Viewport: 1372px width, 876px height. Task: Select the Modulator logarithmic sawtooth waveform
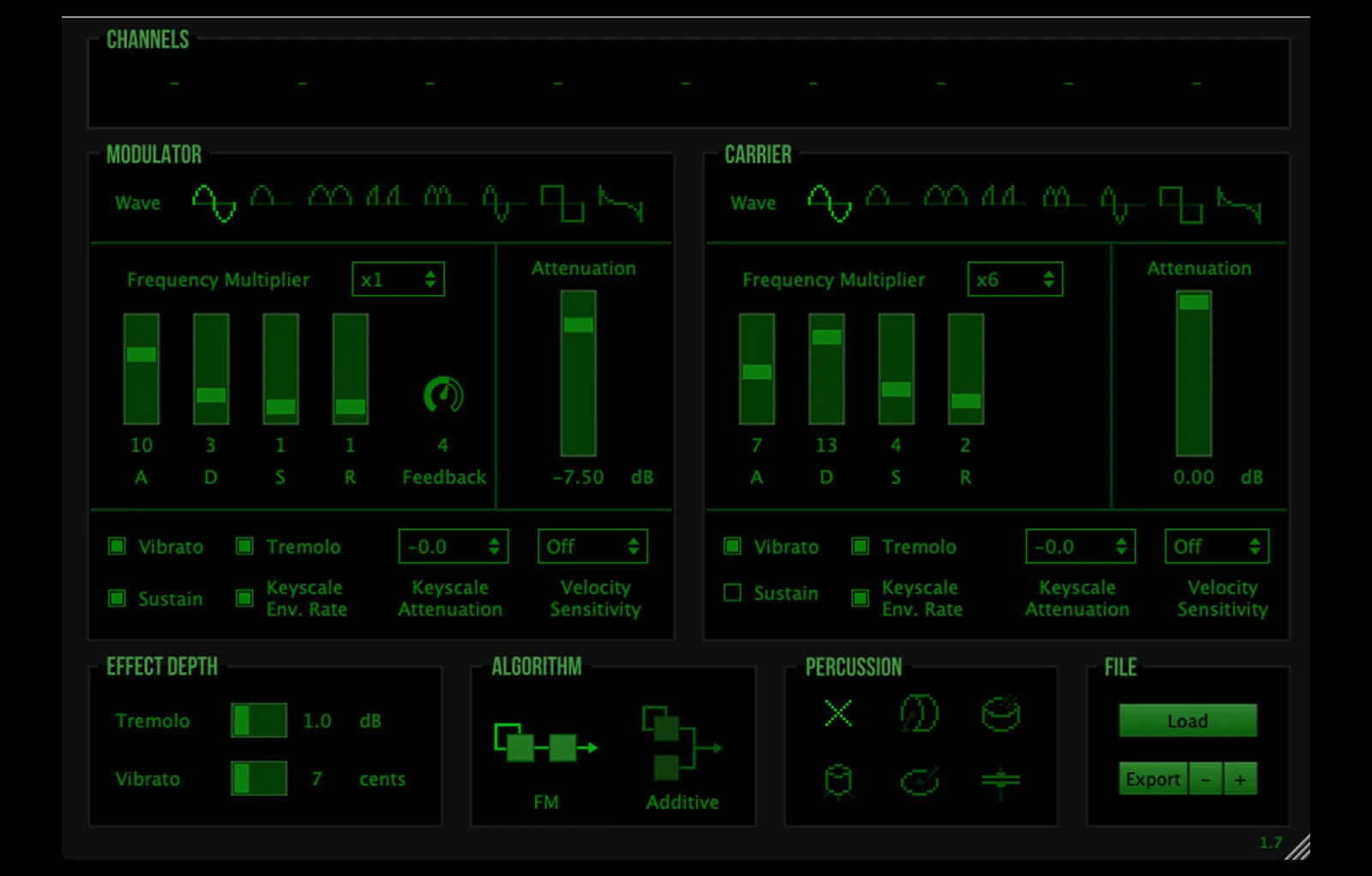(620, 203)
